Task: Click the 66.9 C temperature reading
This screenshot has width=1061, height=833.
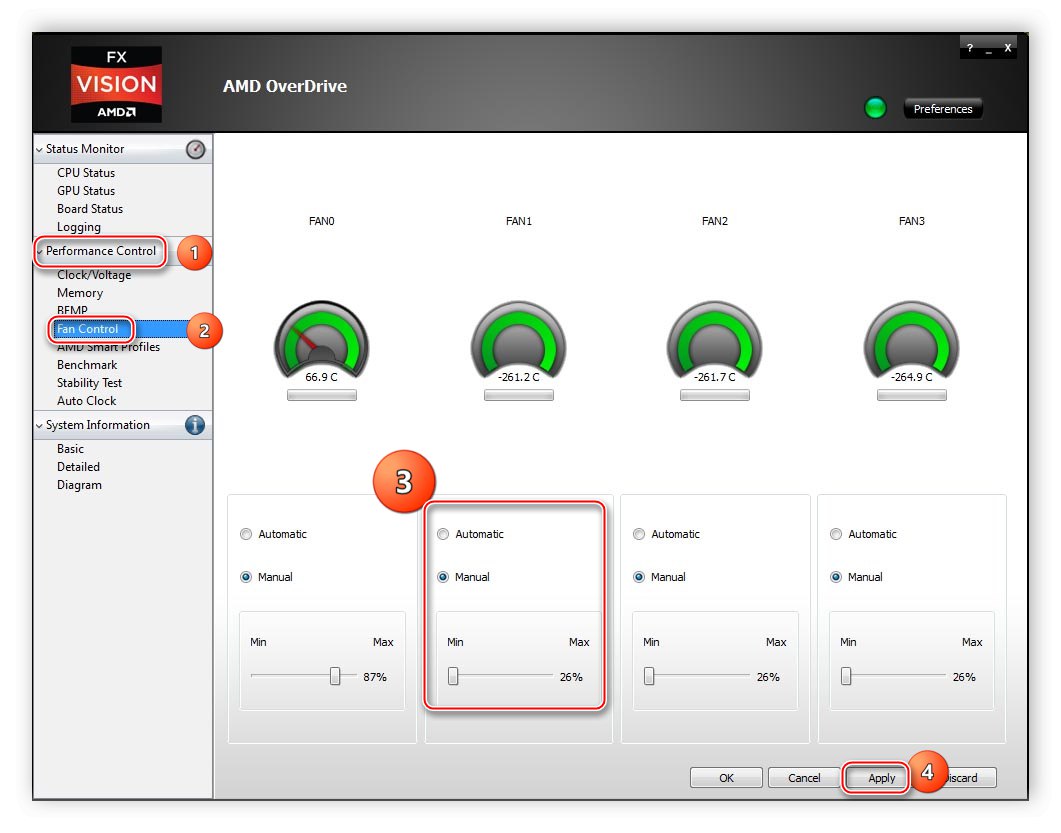Action: 321,377
